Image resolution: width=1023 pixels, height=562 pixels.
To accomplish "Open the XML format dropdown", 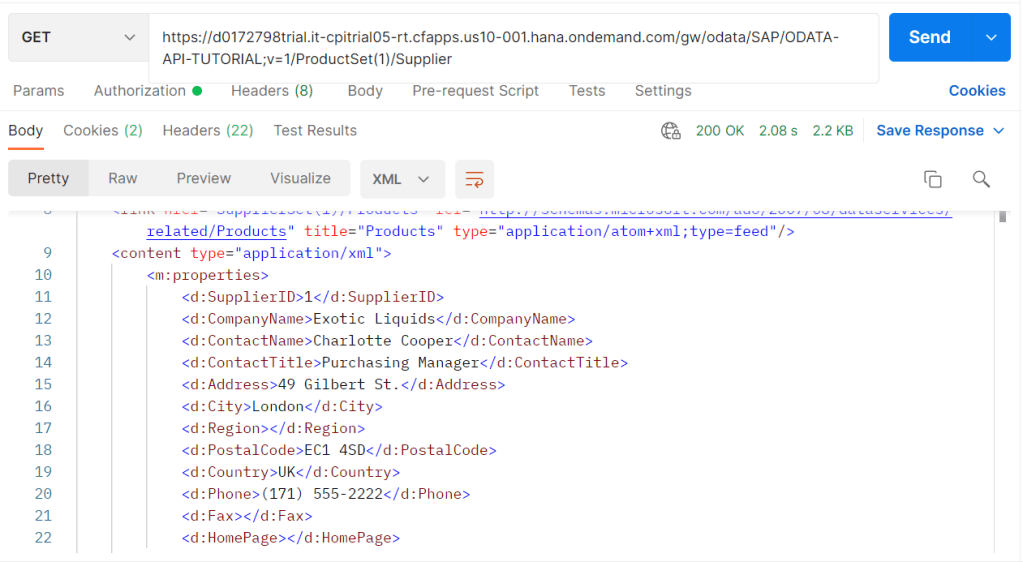I will point(401,179).
